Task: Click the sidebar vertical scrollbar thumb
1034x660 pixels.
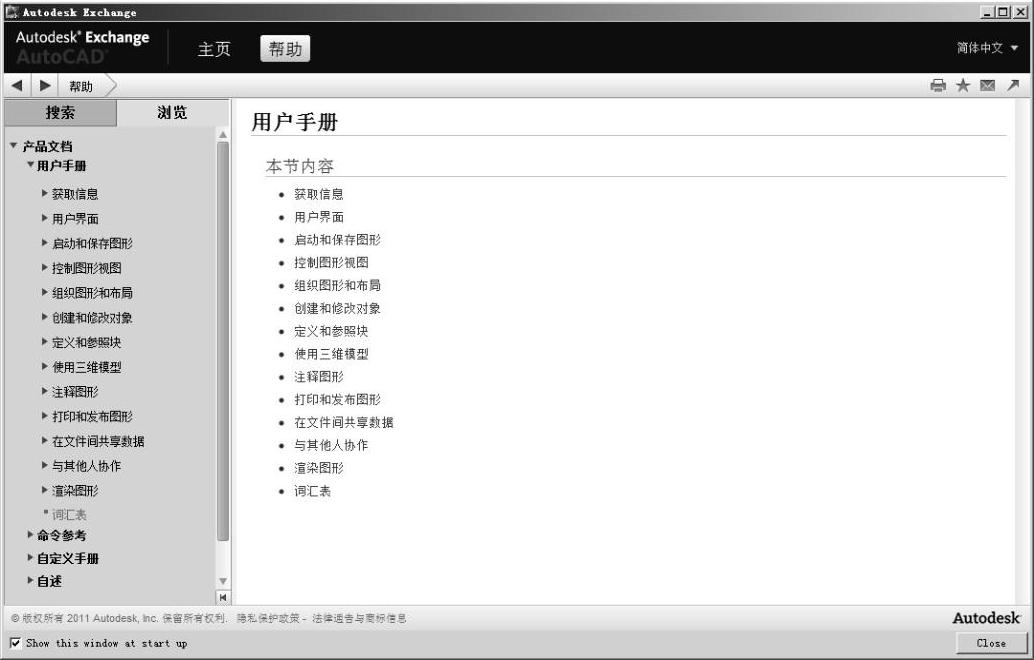Action: [x=223, y=341]
